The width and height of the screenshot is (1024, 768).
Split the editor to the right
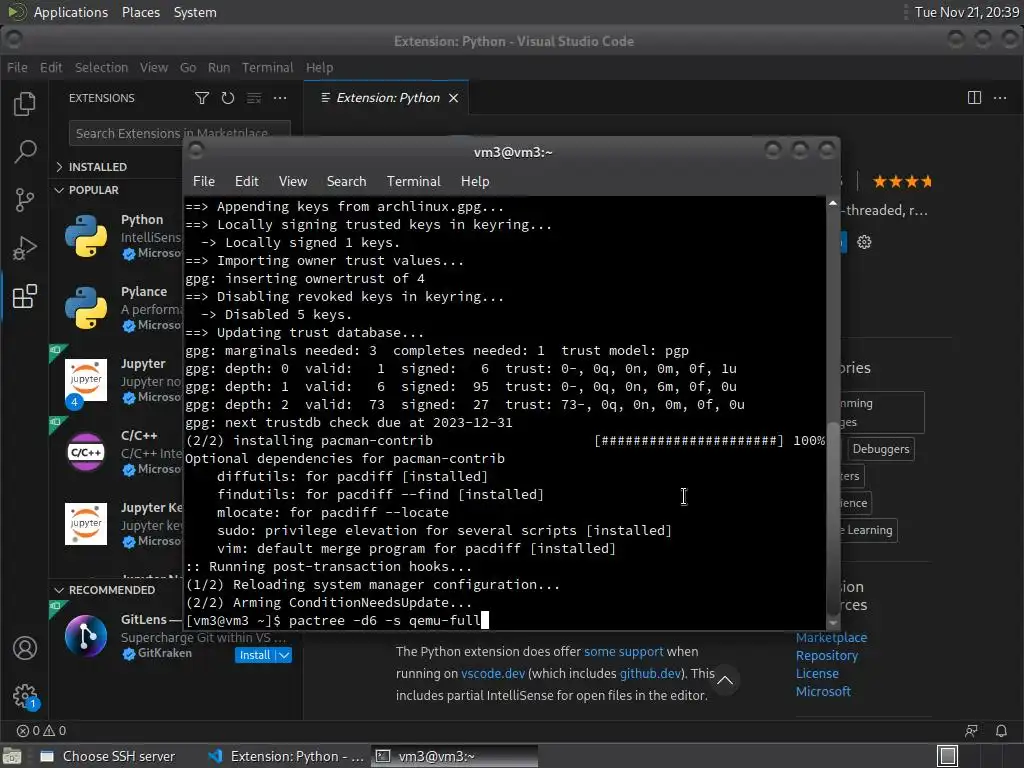pos(974,98)
